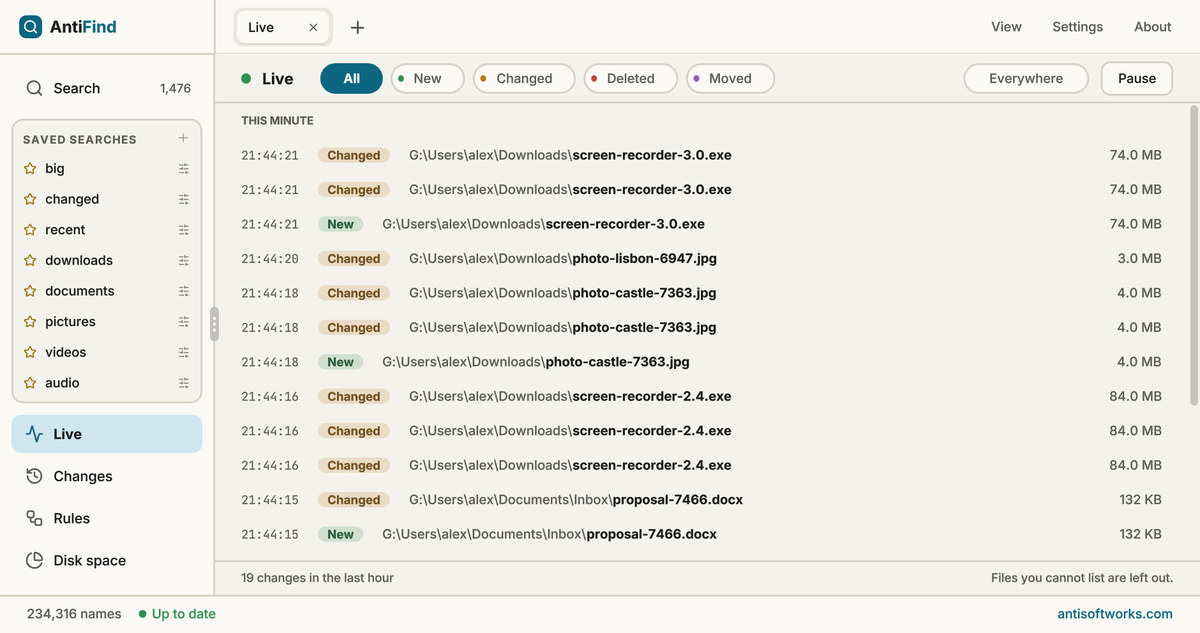
Task: Filter live feed to New files
Action: (x=427, y=78)
